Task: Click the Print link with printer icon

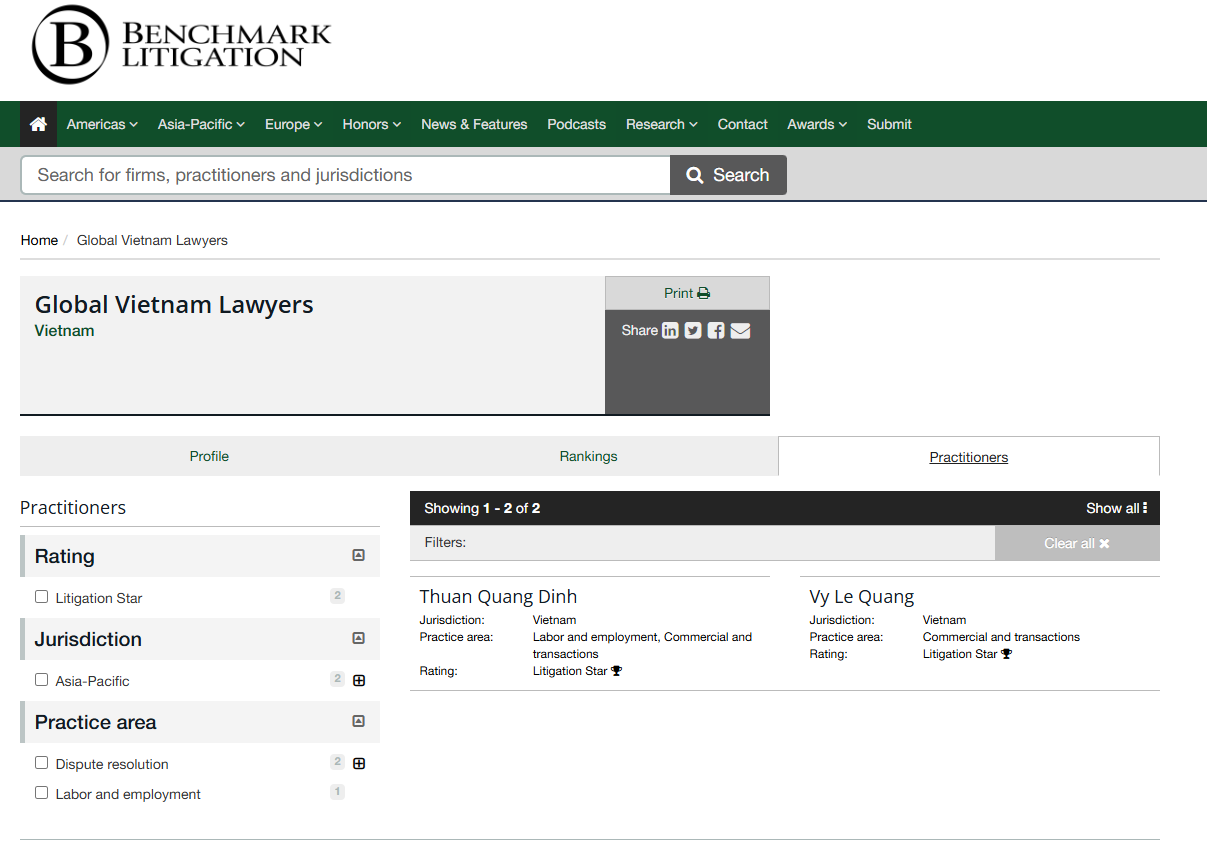Action: coord(687,293)
